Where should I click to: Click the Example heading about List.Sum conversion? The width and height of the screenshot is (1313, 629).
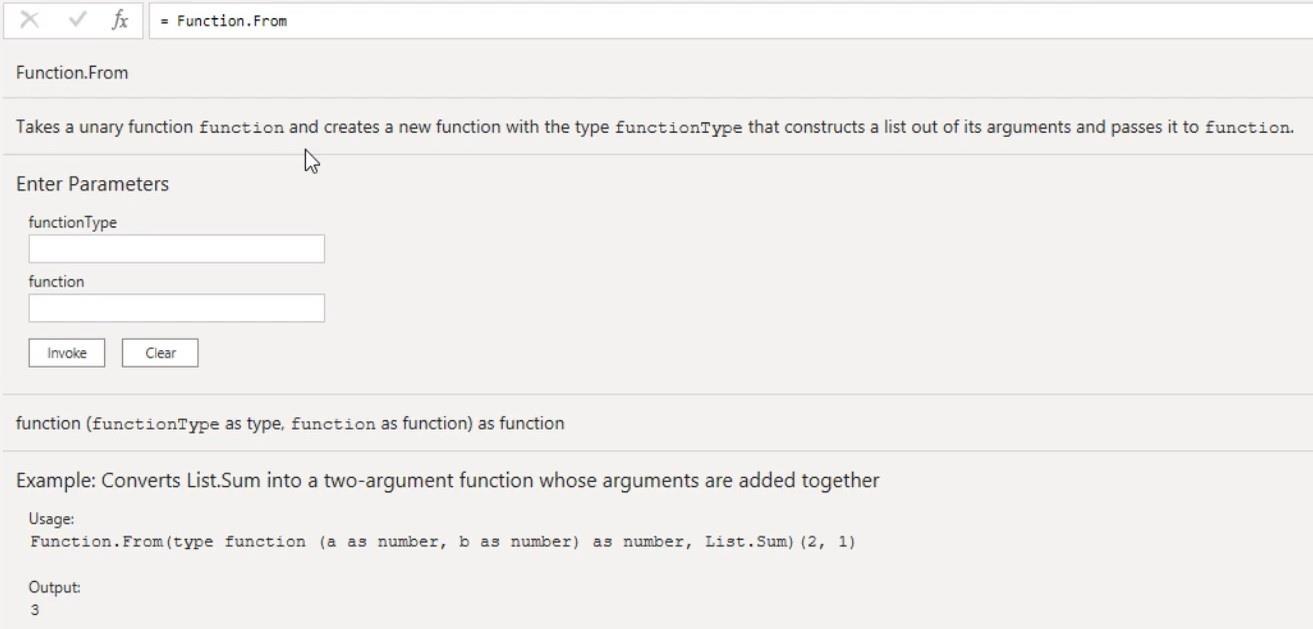coord(448,481)
